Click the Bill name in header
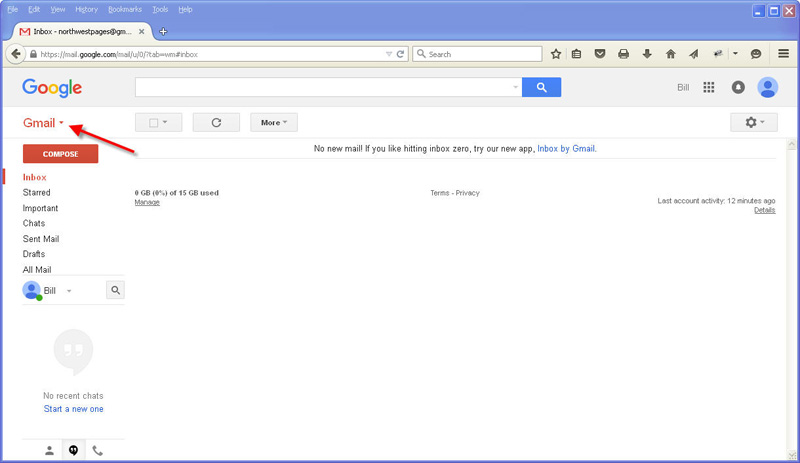800x463 pixels. click(683, 87)
